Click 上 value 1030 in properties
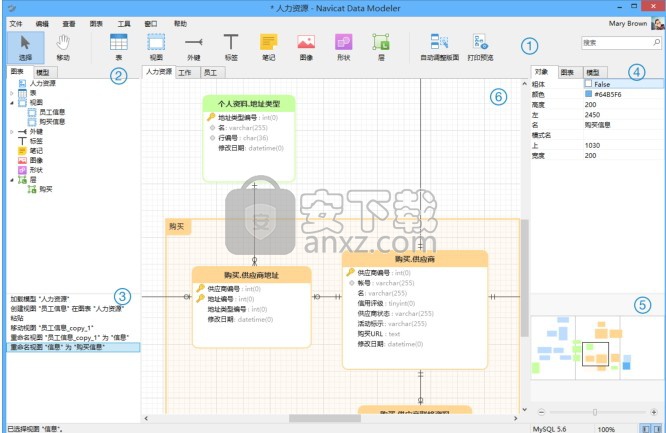Screen dimensions: 666x433 point(593,145)
